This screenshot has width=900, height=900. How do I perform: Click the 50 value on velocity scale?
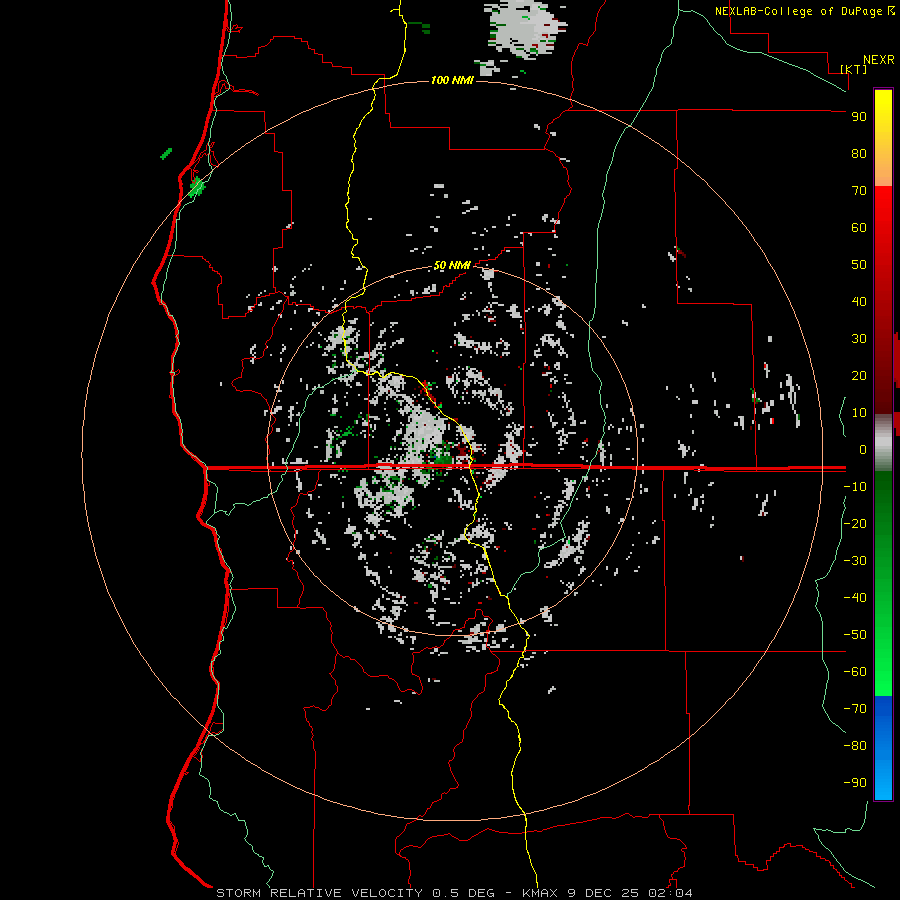859,265
